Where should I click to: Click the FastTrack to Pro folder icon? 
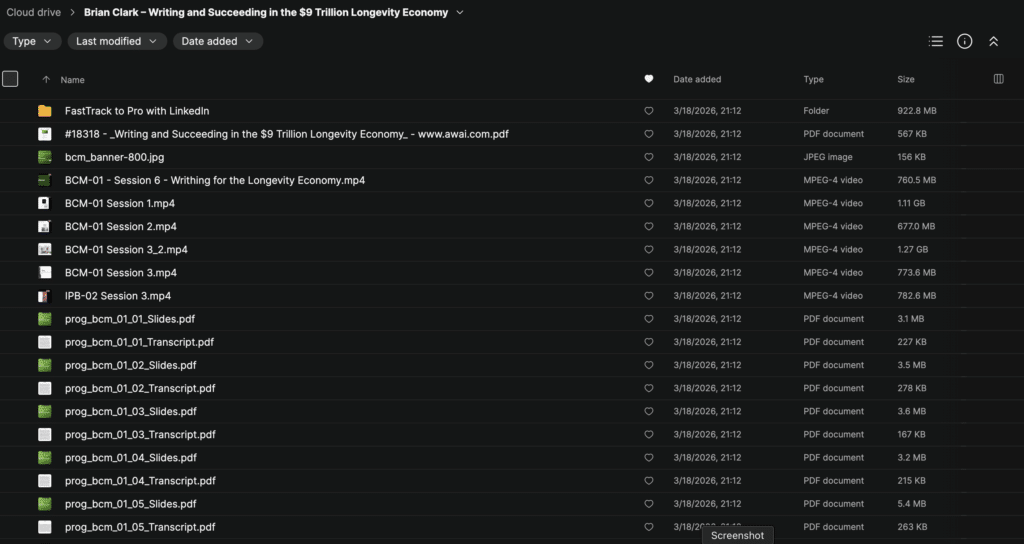44,111
